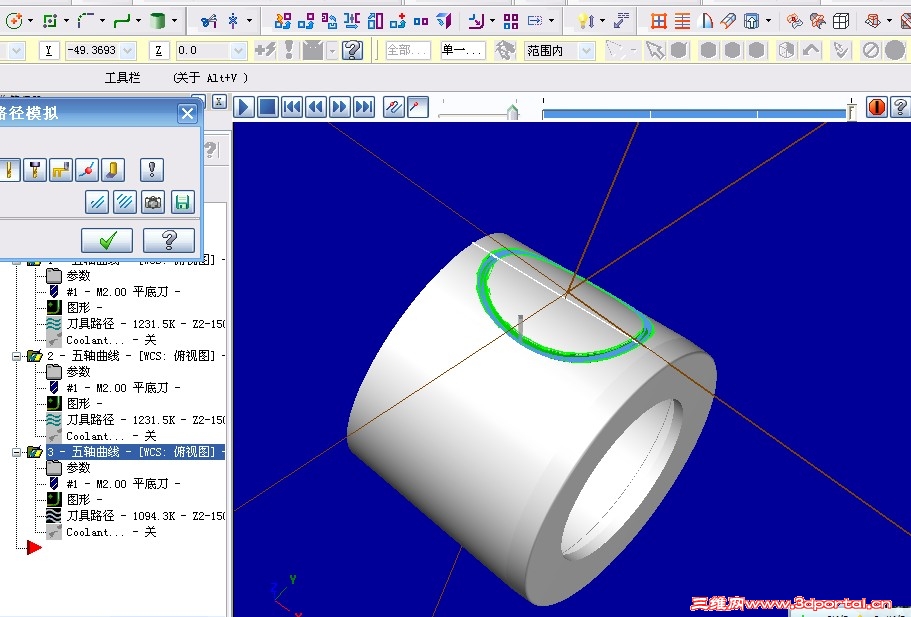Click the 全部... selection button

coord(408,51)
